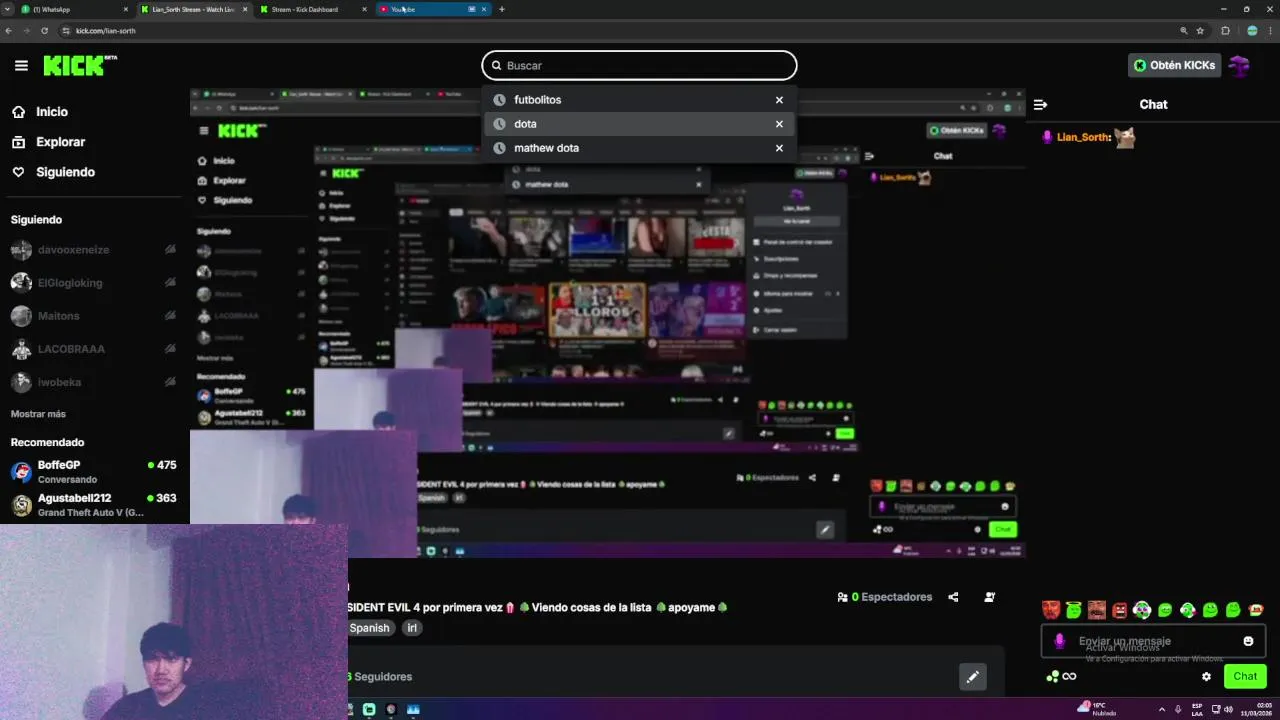Open the taskbar clock and date
Viewport: 1280px width, 720px height.
(1256, 709)
